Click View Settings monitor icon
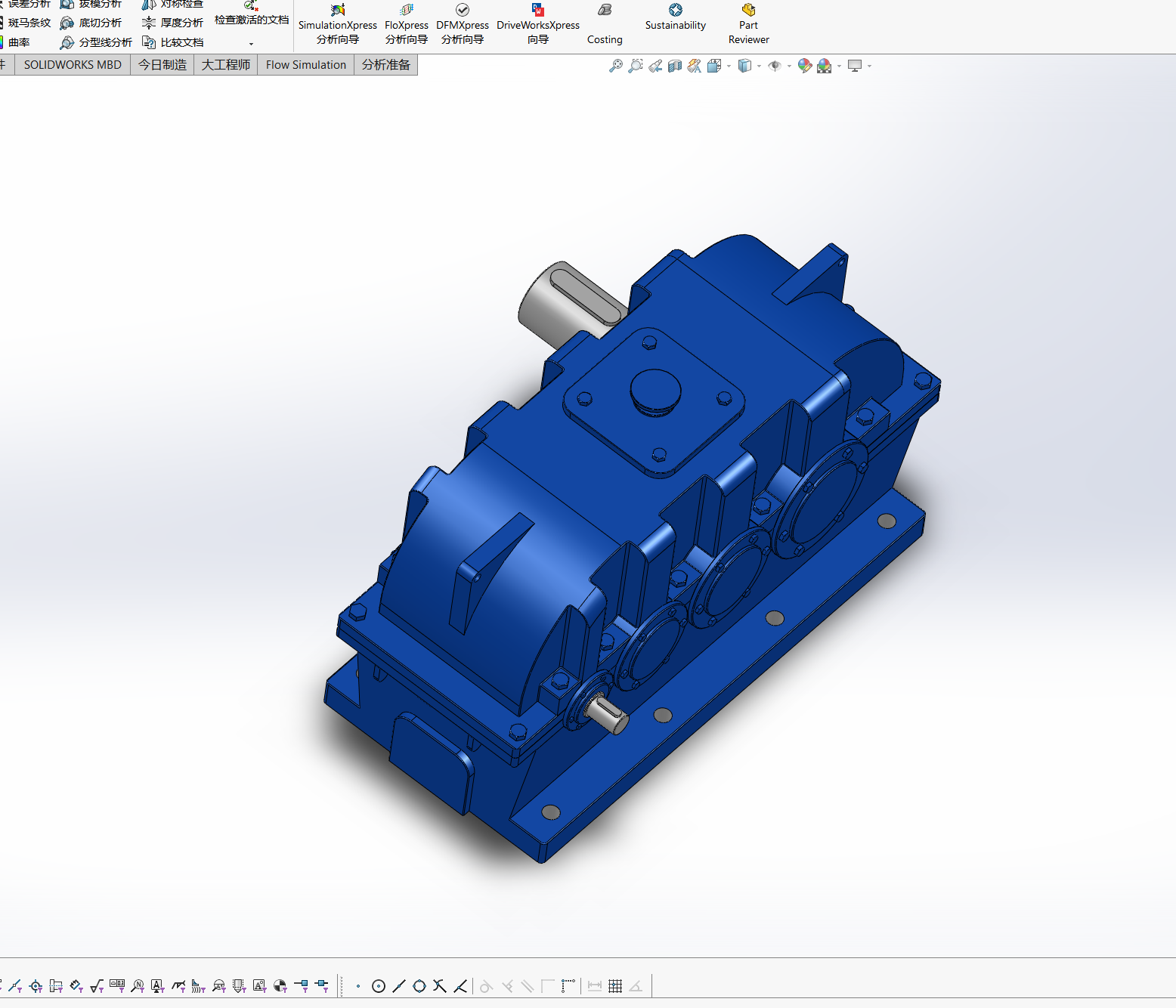 855,66
